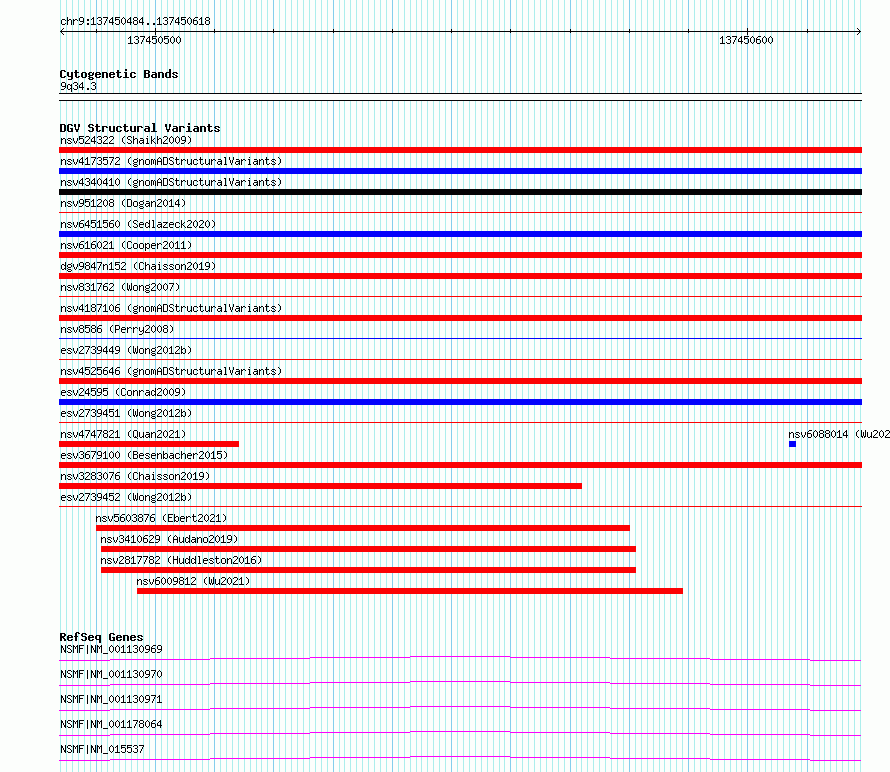The image size is (890, 772).
Task: Click the RefSeq Genes track title
Action: [x=101, y=637]
